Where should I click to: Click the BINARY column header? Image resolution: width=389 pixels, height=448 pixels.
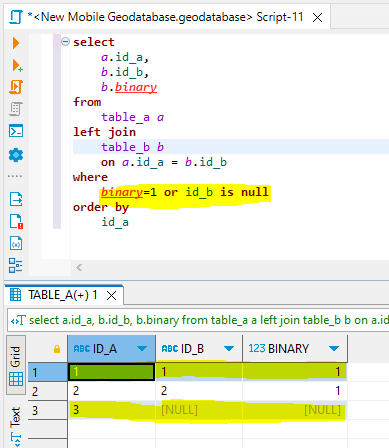(x=295, y=349)
